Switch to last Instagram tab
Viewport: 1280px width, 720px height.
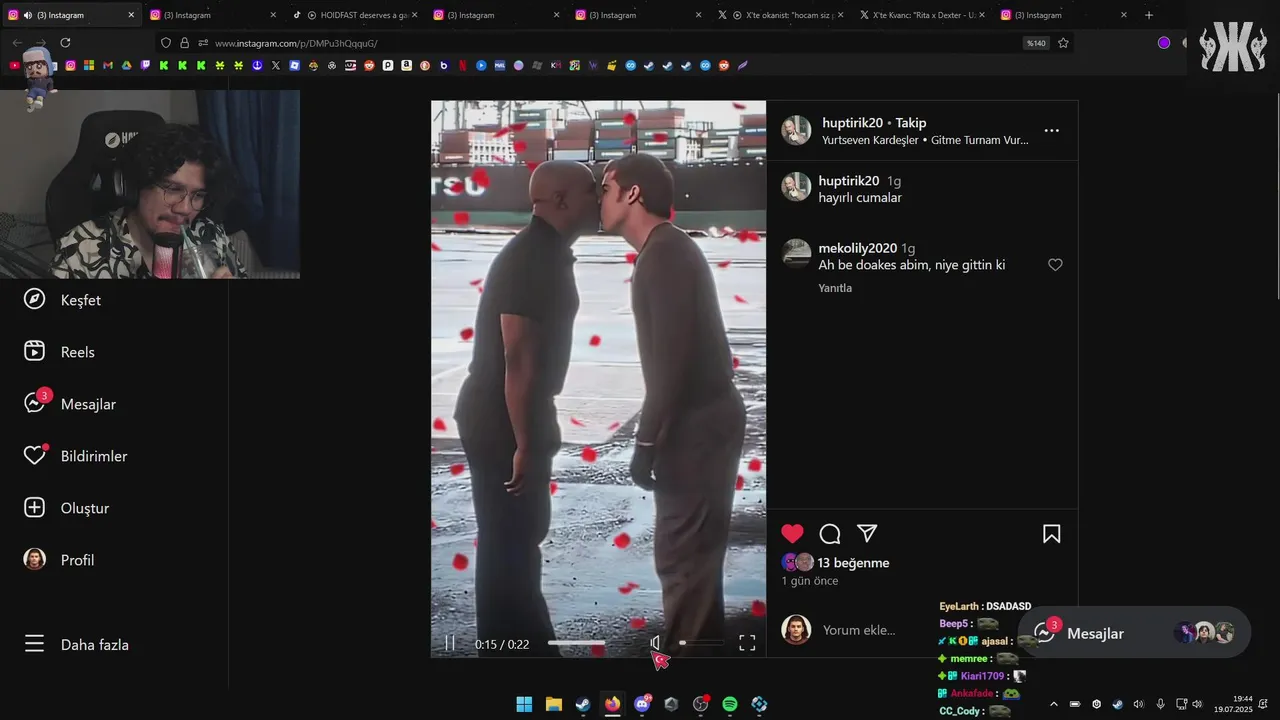(1065, 15)
